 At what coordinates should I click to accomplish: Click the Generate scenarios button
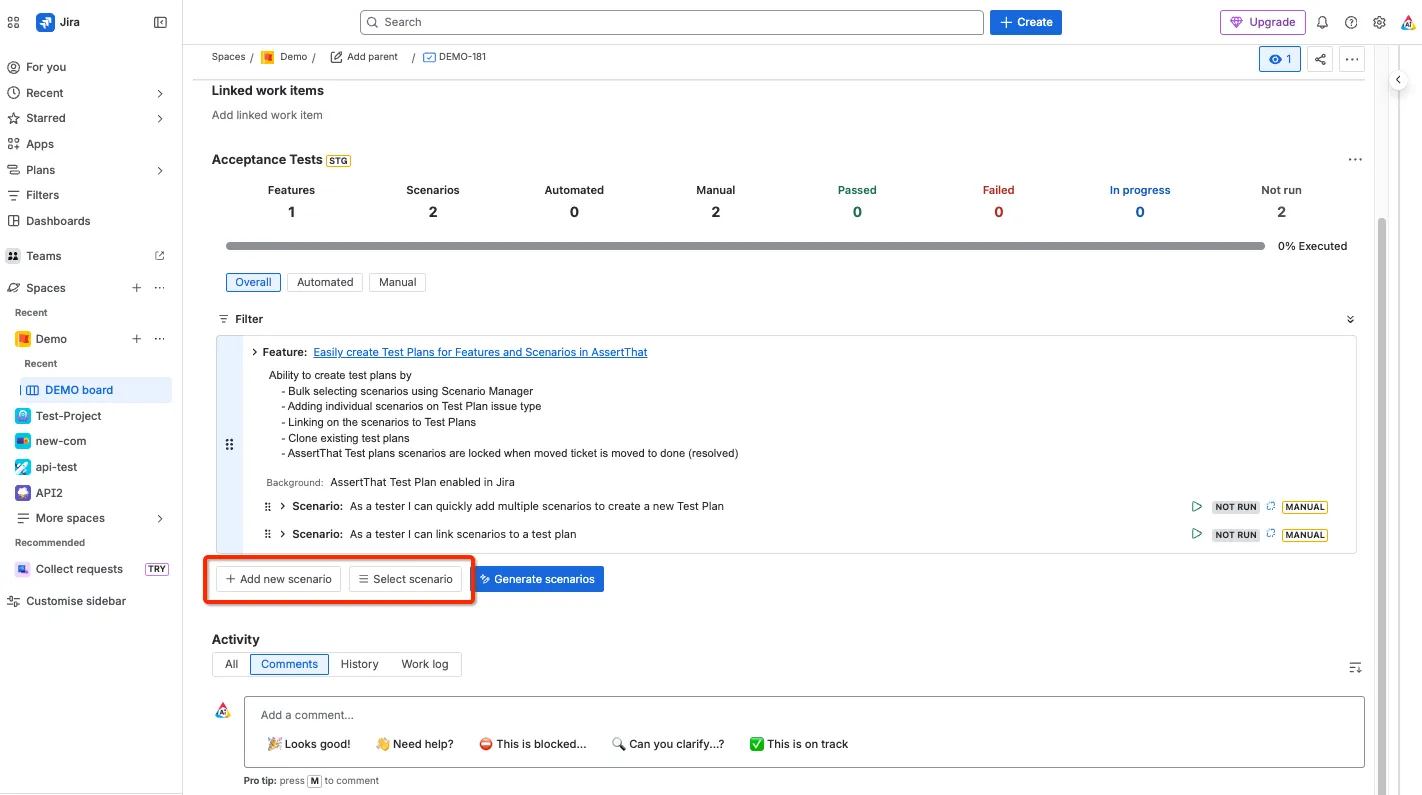click(537, 579)
